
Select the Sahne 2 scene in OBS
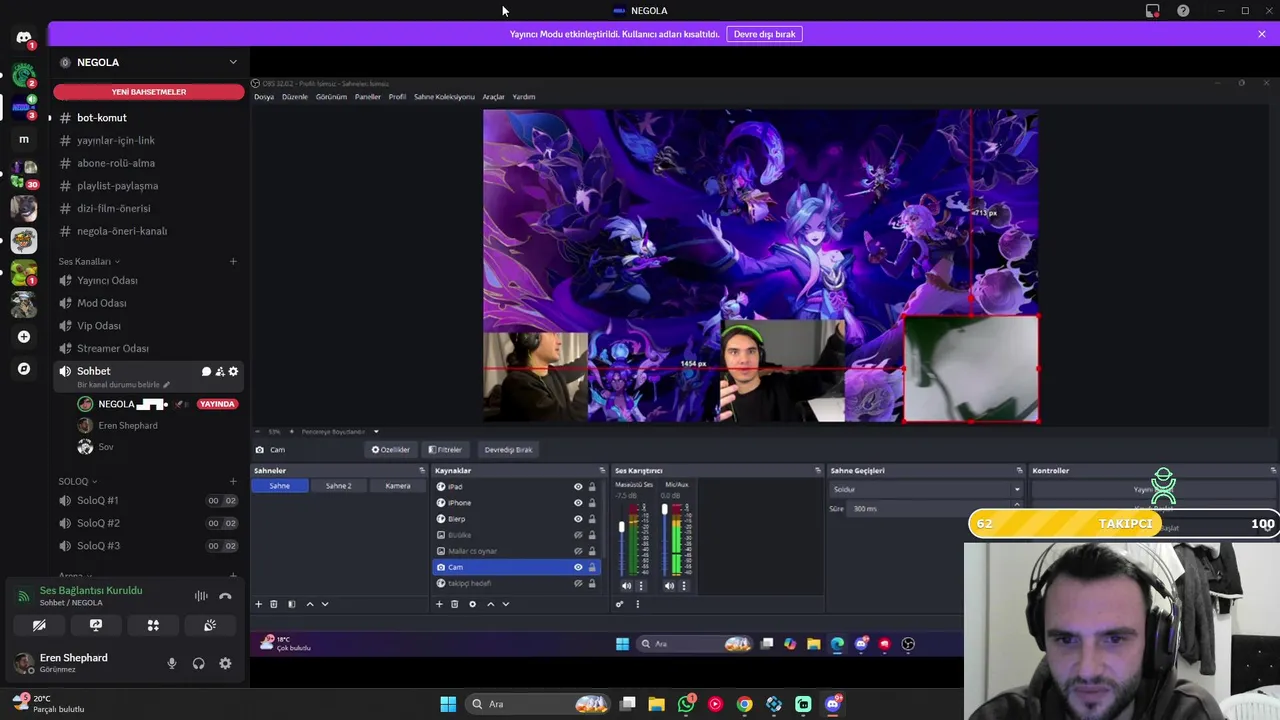338,486
